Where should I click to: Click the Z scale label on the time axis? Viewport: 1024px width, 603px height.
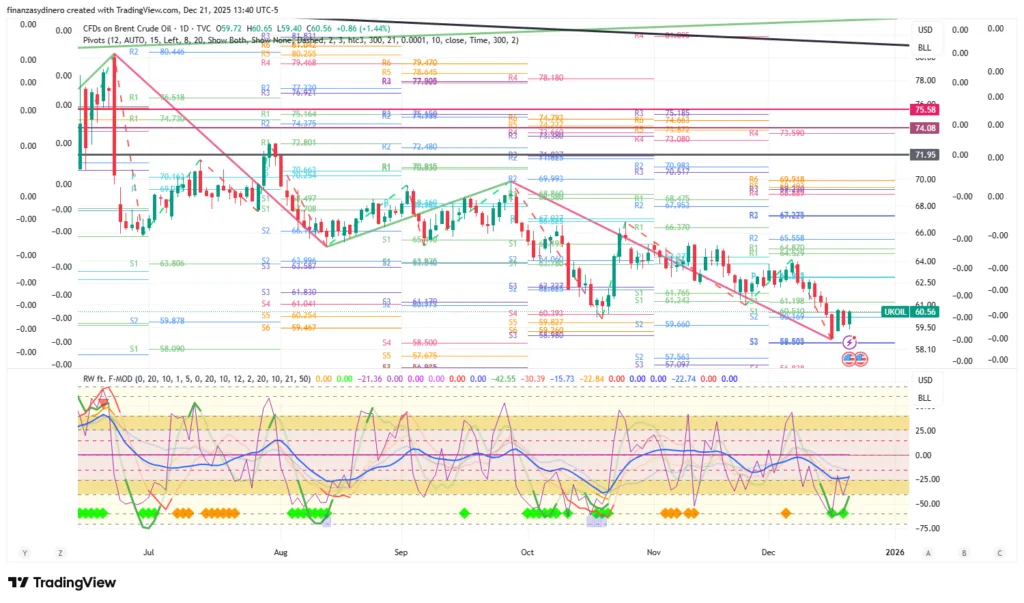[61, 552]
